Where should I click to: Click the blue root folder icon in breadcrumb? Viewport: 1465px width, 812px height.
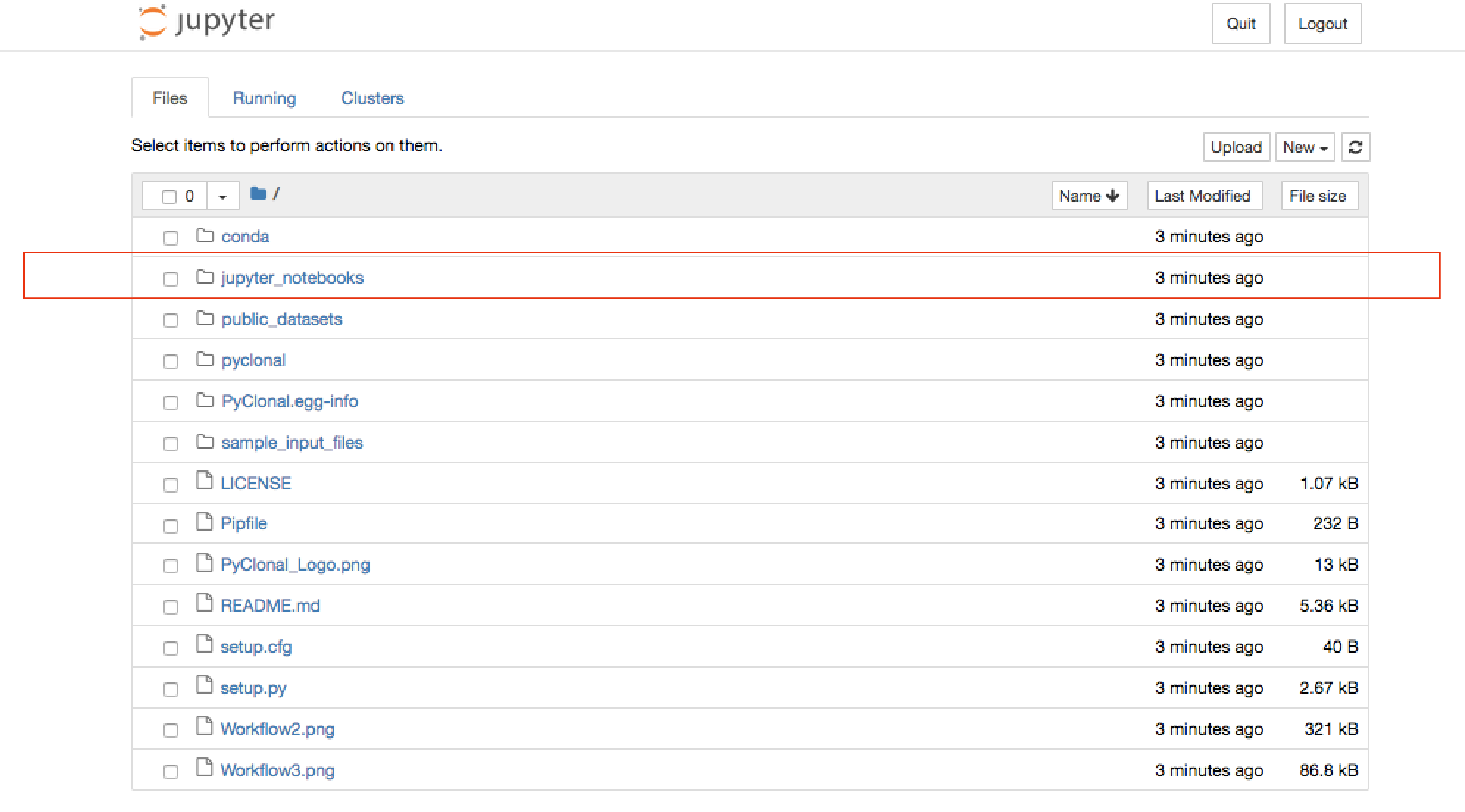[258, 194]
